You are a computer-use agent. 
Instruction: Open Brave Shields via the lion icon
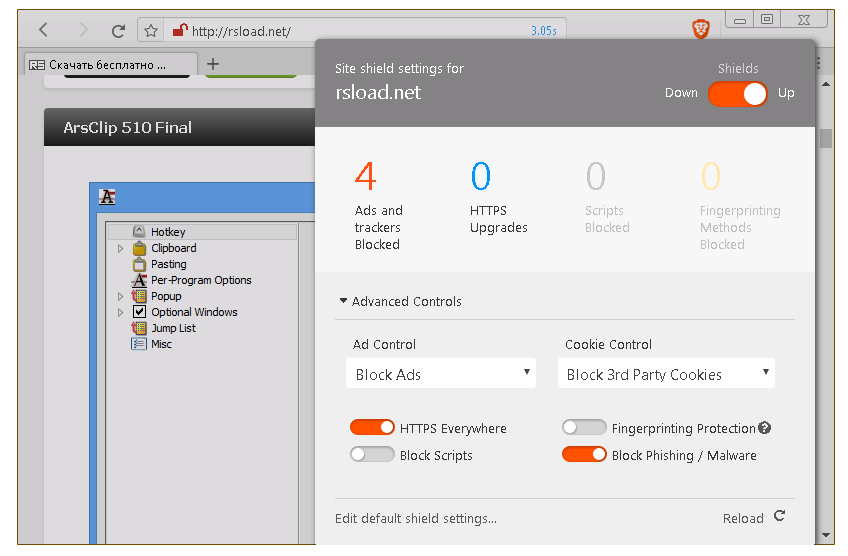[701, 29]
